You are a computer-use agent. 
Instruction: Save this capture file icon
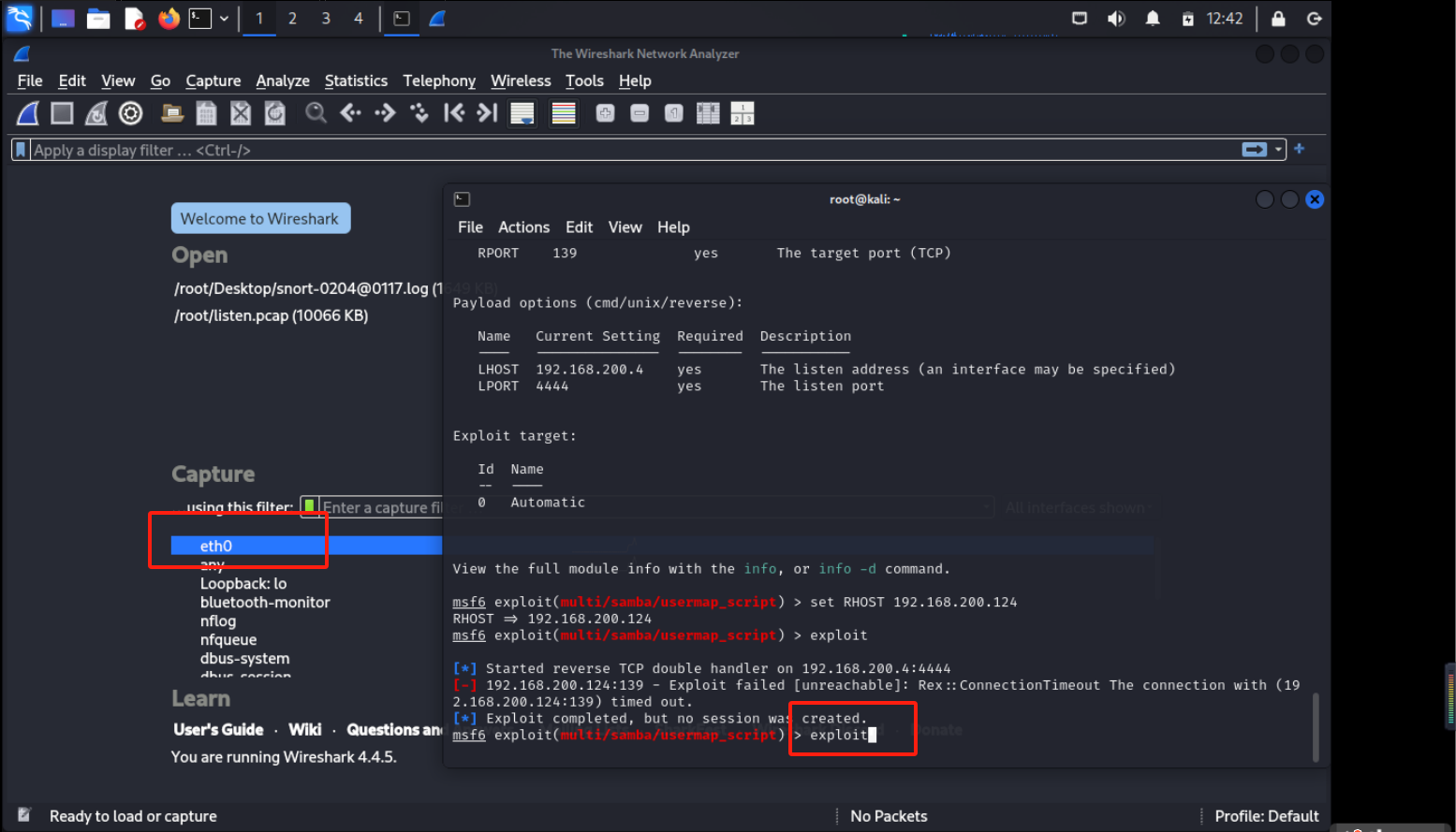(x=206, y=113)
